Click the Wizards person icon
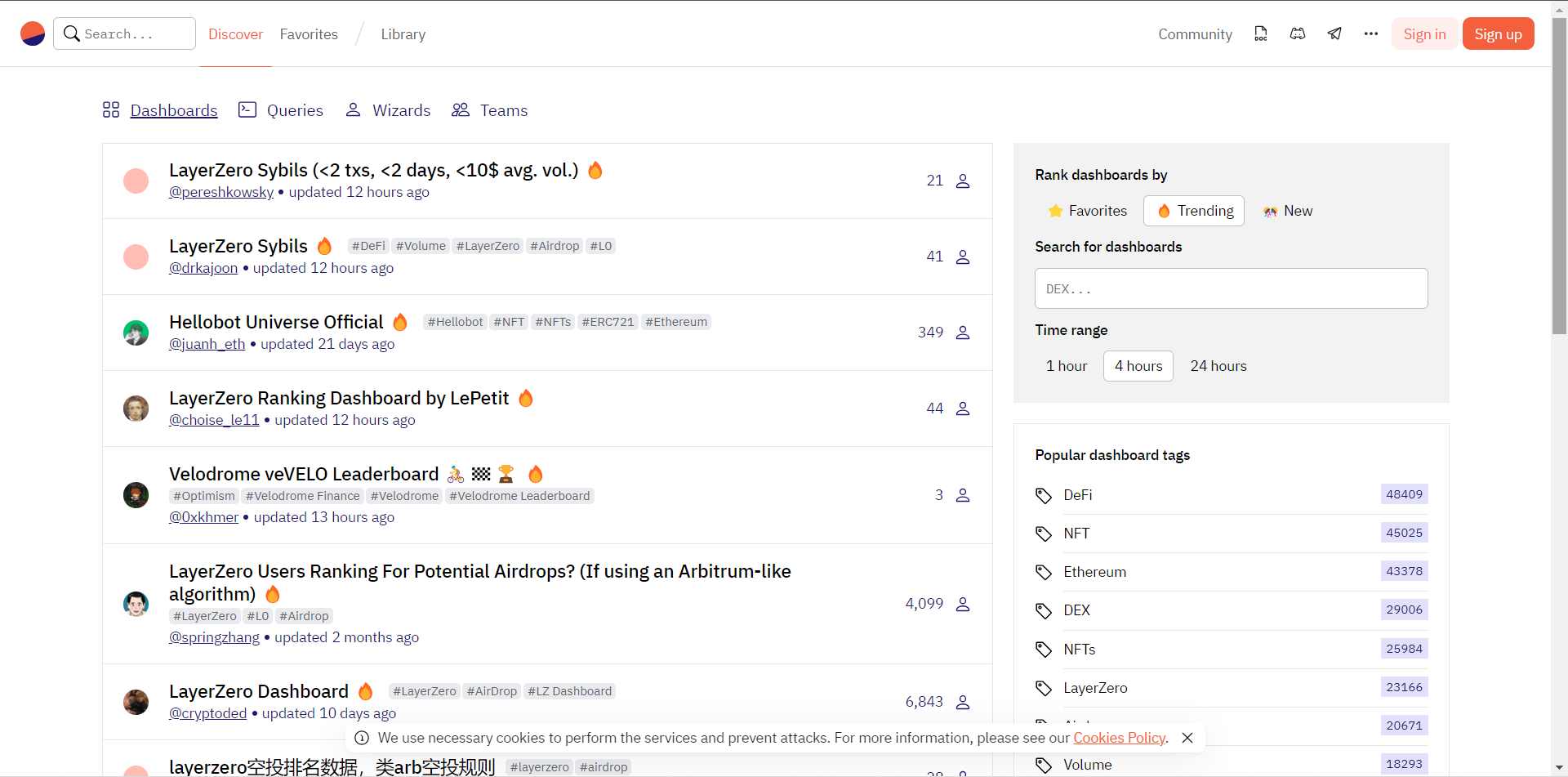Image resolution: width=1568 pixels, height=777 pixels. pyautogui.click(x=353, y=109)
